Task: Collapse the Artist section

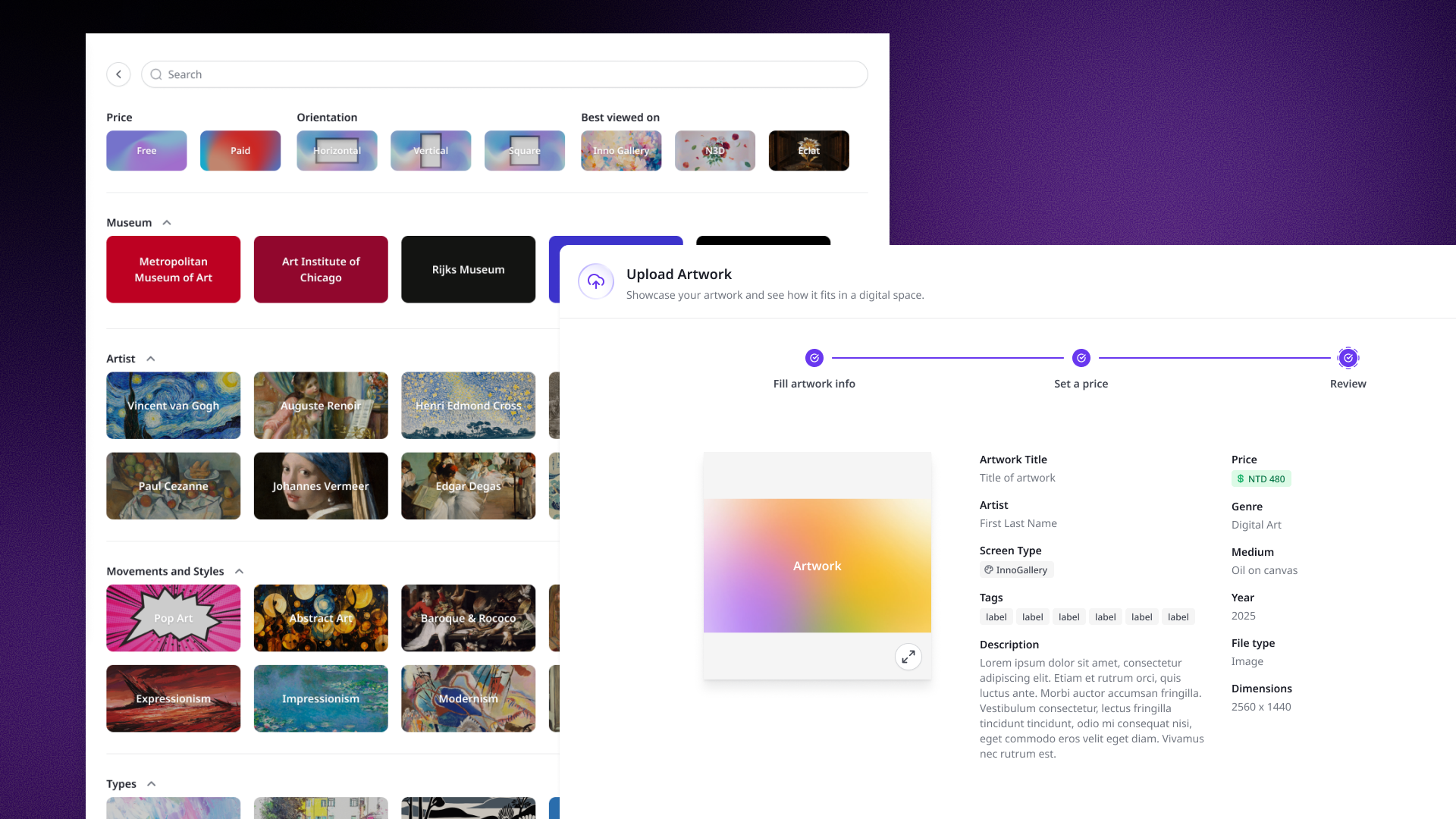Action: pyautogui.click(x=151, y=359)
